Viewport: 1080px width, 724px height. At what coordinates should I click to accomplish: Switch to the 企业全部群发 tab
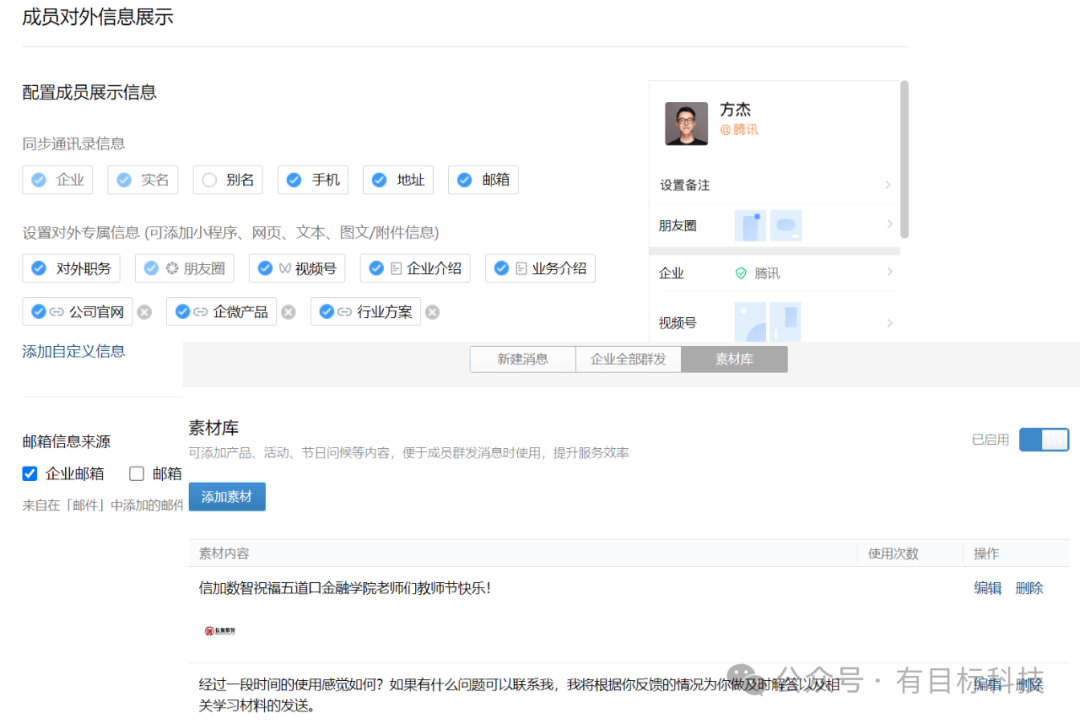pyautogui.click(x=628, y=359)
